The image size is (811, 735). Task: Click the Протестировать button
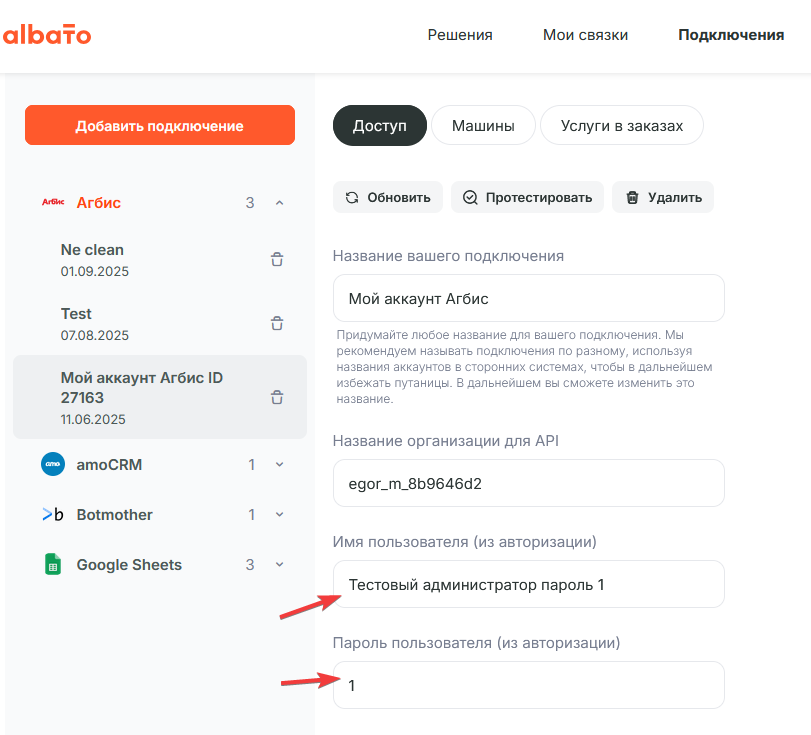click(x=528, y=197)
